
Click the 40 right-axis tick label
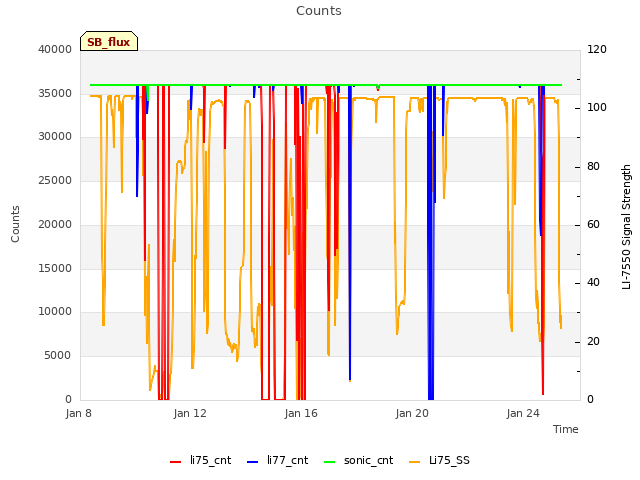point(593,282)
